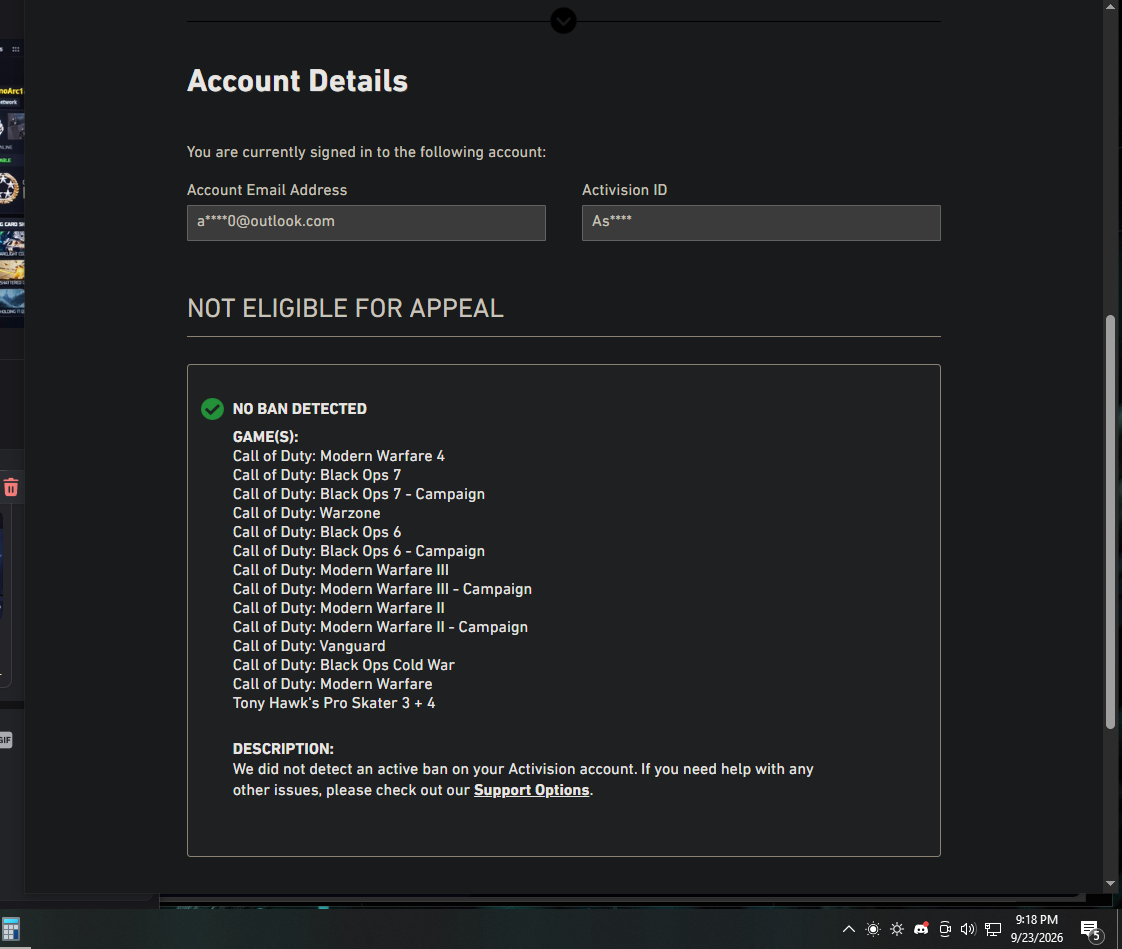Click 'Tony Hawk's Pro Skater 3 + 4' text
The width and height of the screenshot is (1122, 949).
[x=333, y=703]
